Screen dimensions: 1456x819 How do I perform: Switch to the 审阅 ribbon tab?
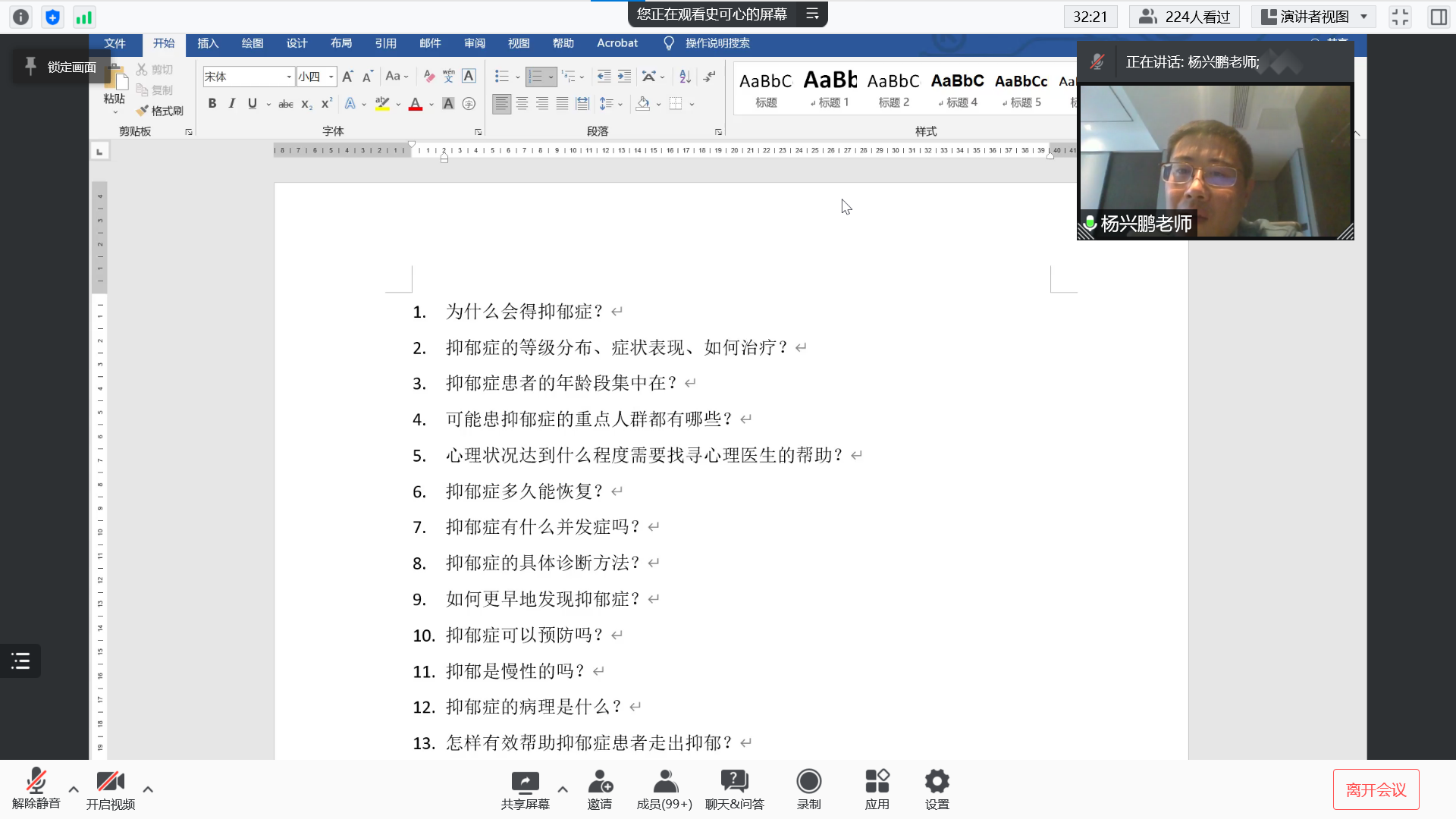click(475, 43)
